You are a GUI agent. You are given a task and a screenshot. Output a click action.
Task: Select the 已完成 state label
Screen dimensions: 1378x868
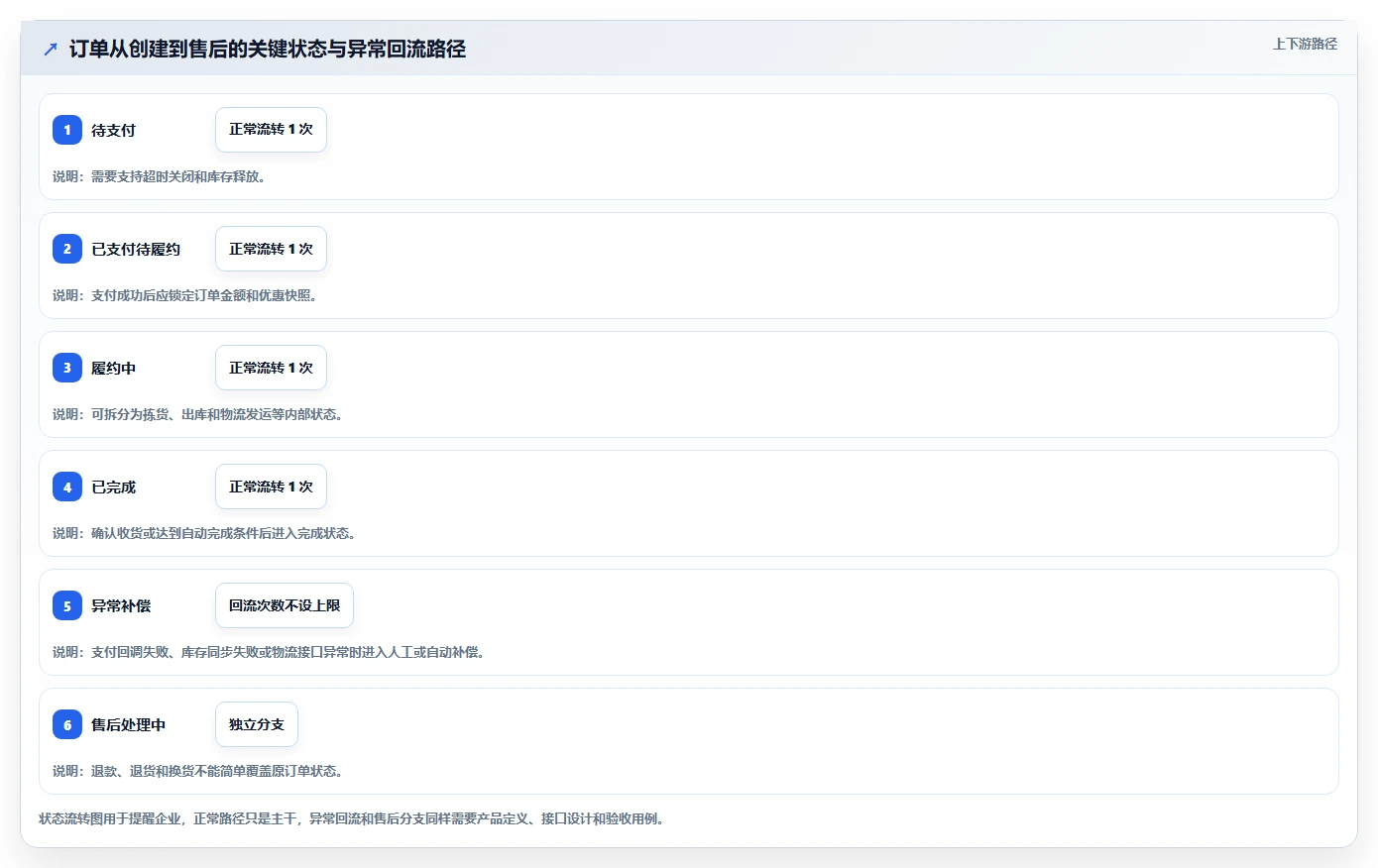(x=113, y=487)
